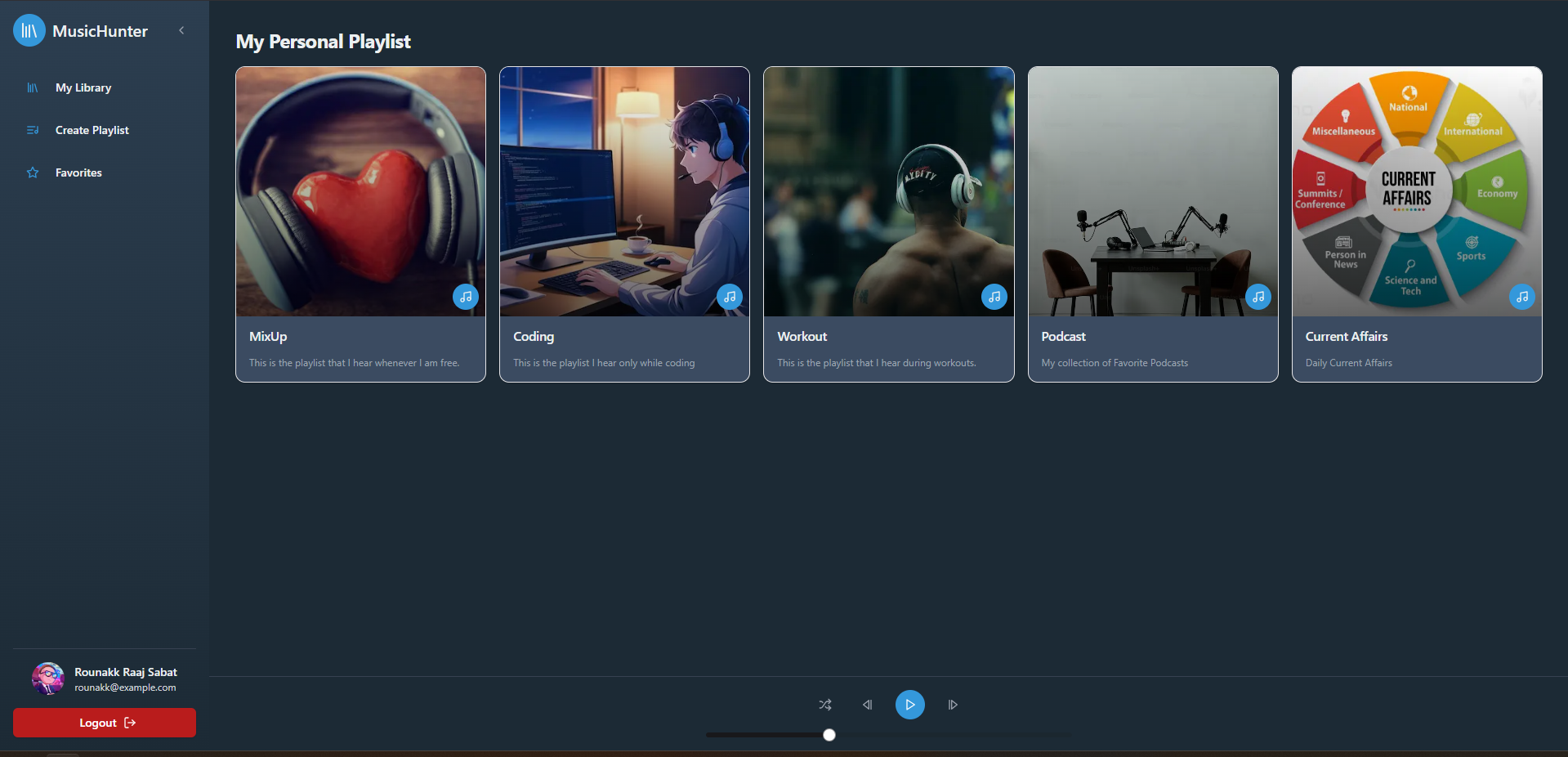This screenshot has width=1568, height=757.
Task: Click the red Logout button
Action: click(105, 723)
